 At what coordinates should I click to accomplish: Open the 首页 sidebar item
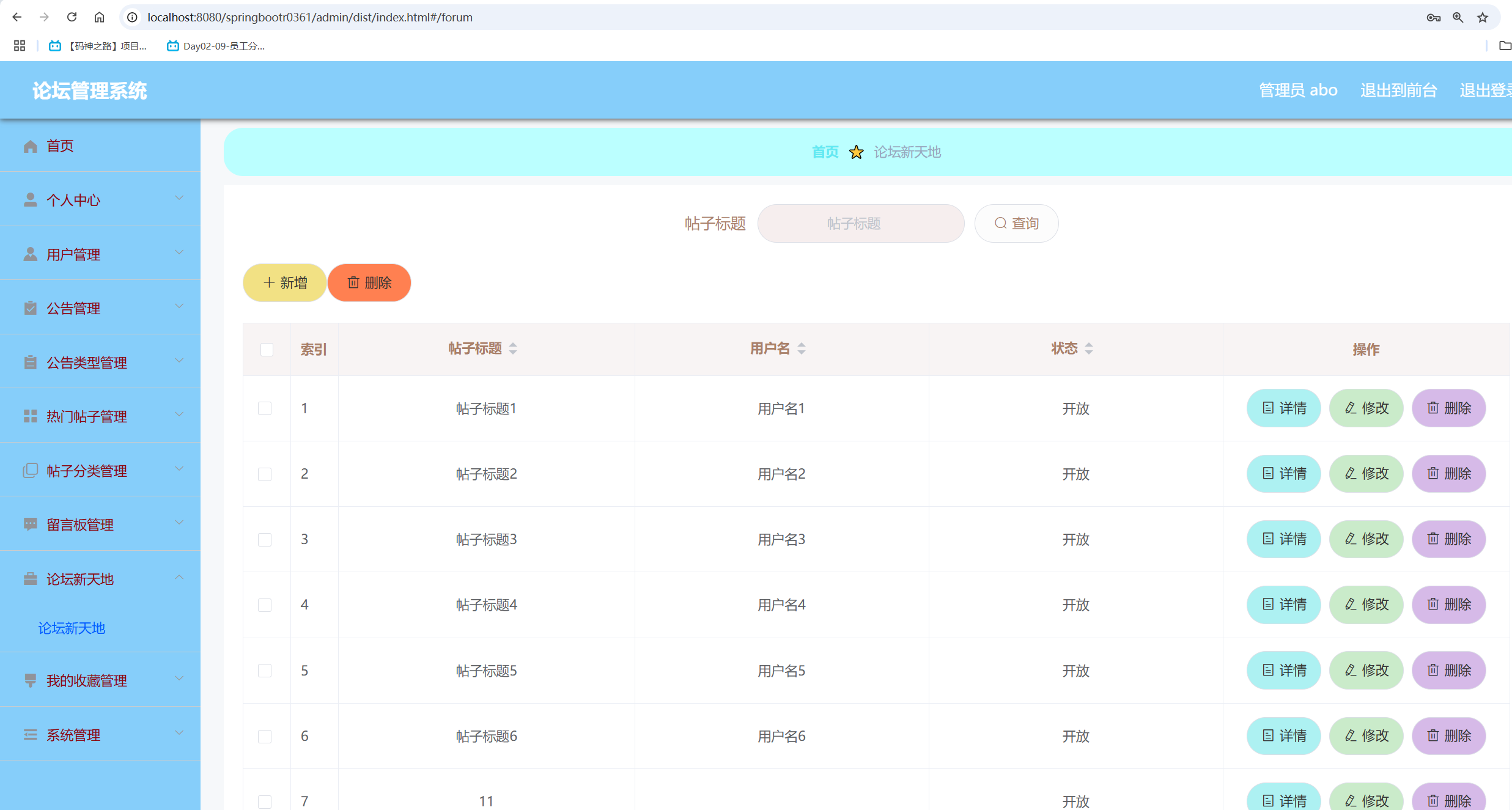(x=60, y=145)
